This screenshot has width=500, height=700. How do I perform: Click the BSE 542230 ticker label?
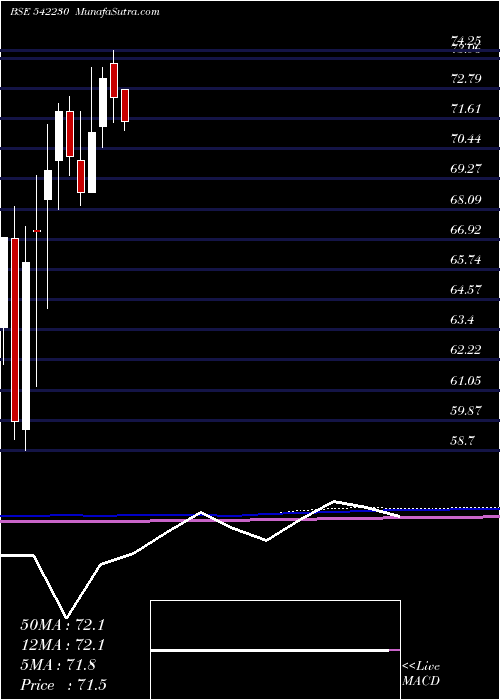[38, 12]
